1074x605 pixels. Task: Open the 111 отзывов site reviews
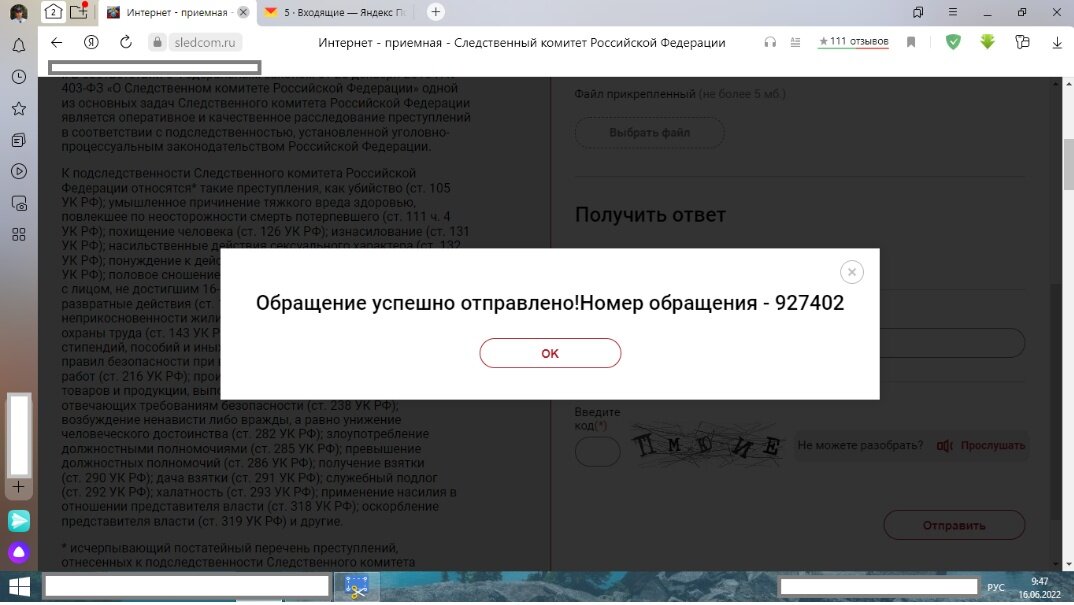click(853, 42)
